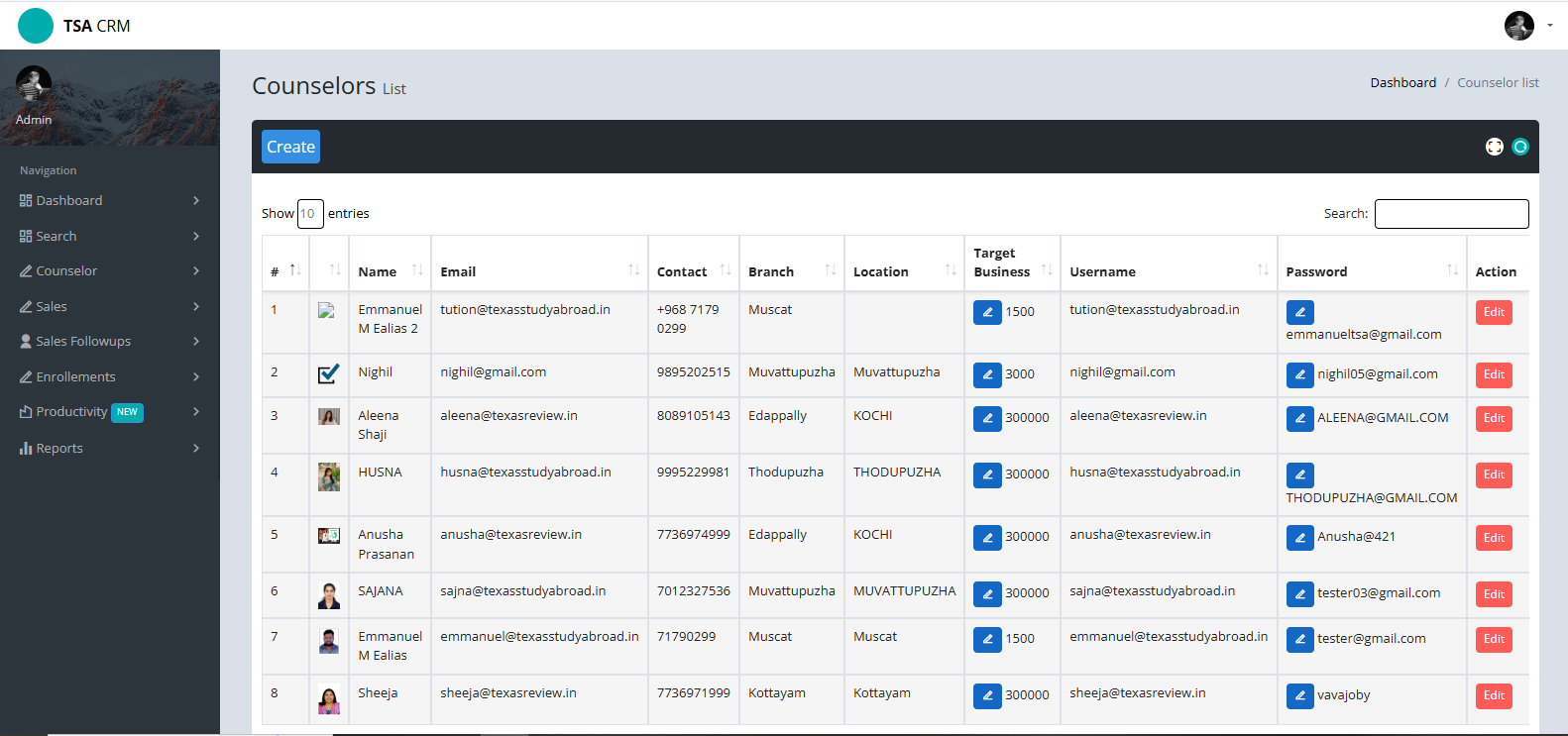Click the fullscreen icon in the panel header
The image size is (1568, 736).
pyautogui.click(x=1494, y=147)
